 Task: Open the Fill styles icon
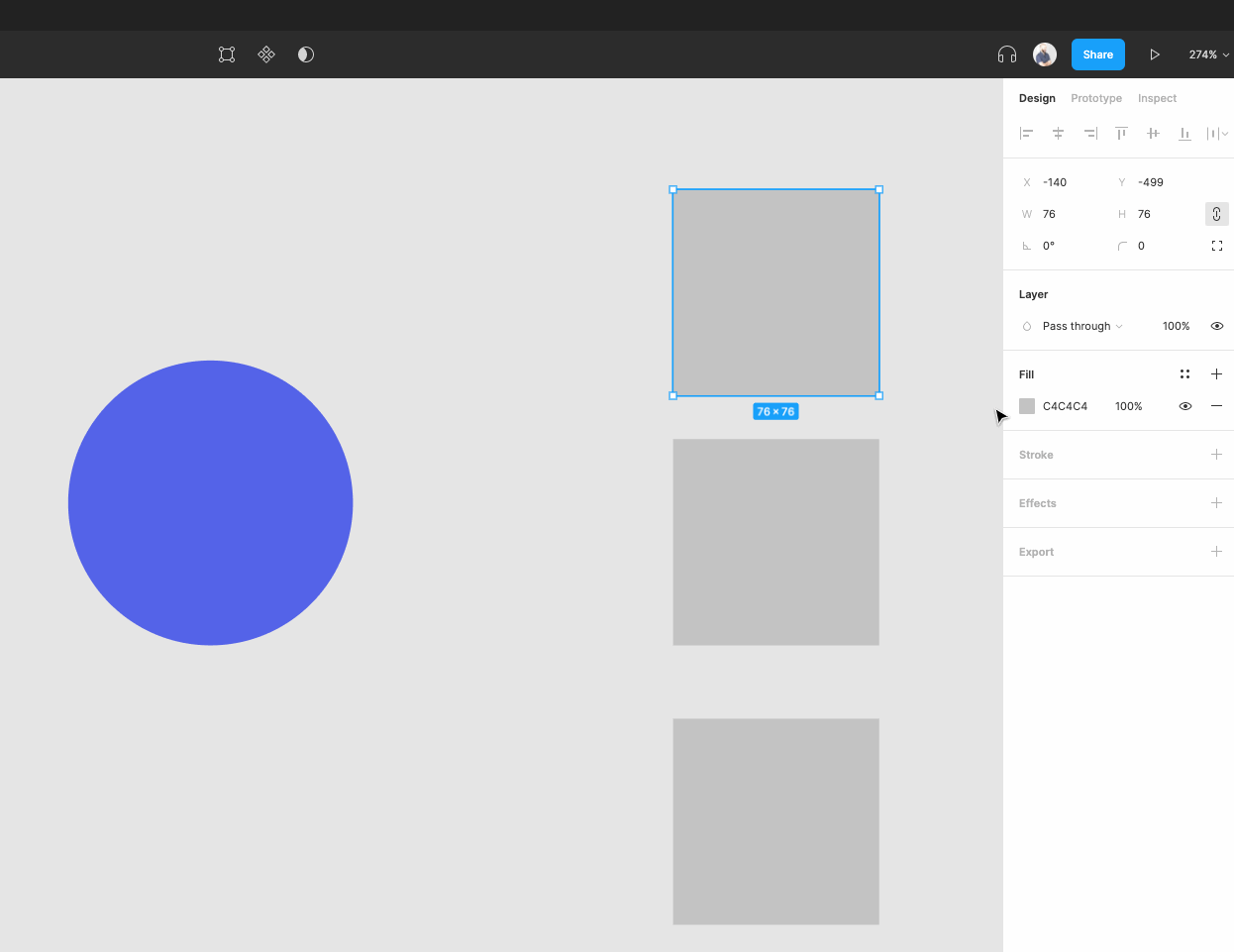(1184, 374)
